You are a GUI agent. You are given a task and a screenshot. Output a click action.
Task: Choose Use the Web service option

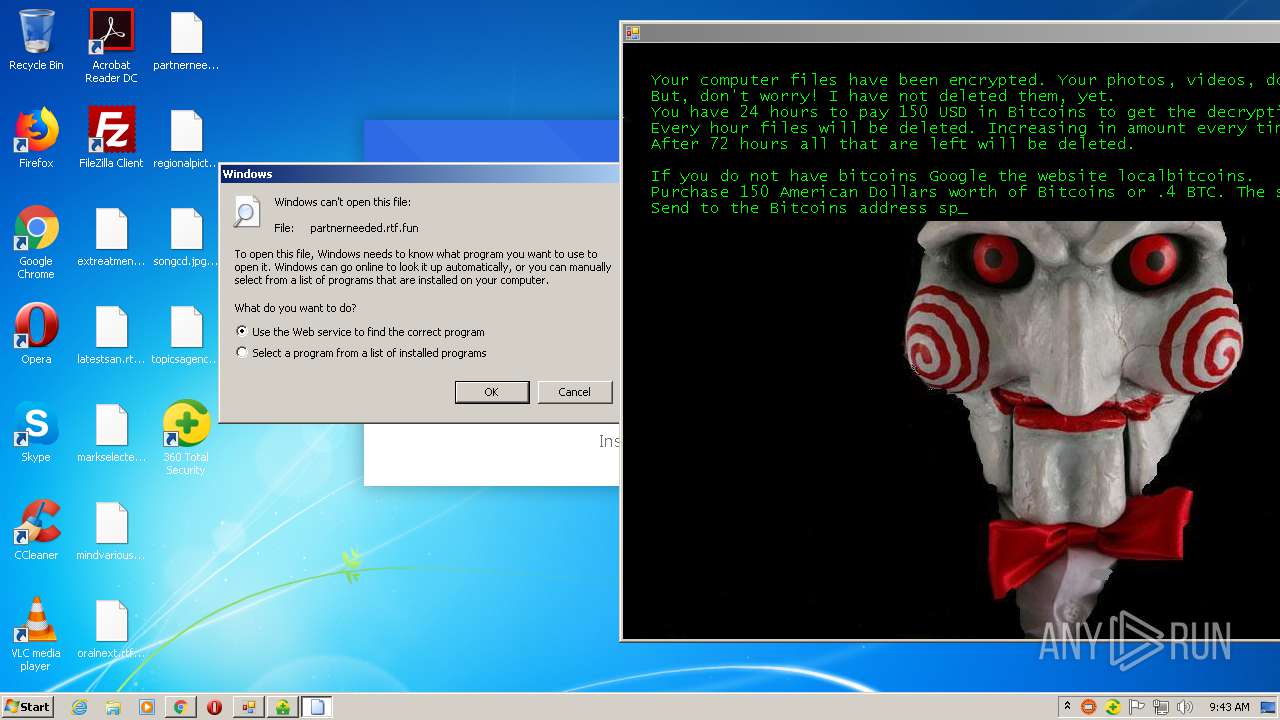pyautogui.click(x=360, y=332)
